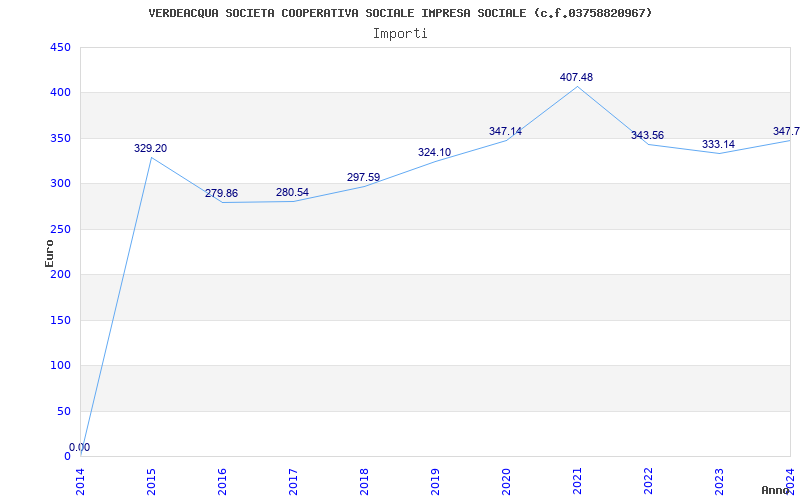
Task: Click the 2014 x-axis year label
Action: point(81,482)
